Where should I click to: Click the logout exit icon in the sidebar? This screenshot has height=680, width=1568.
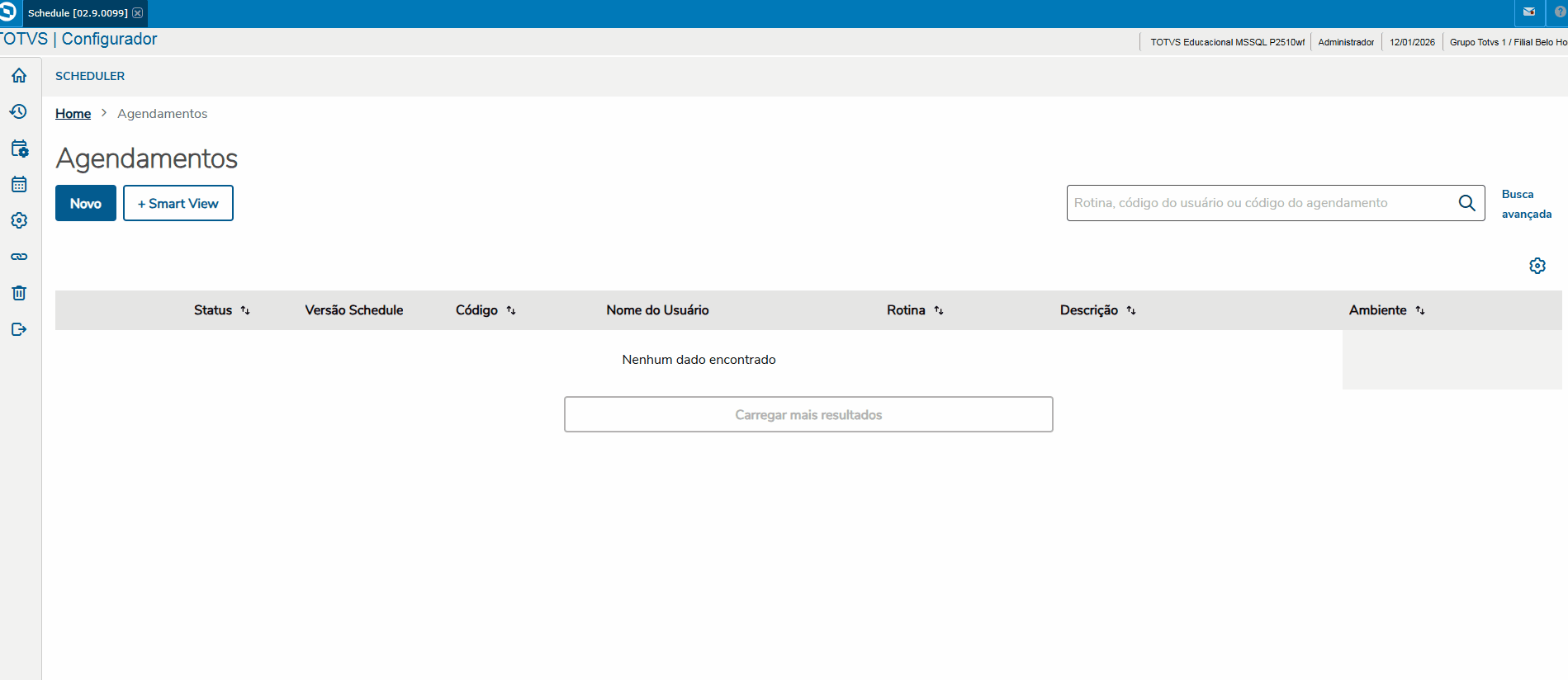tap(19, 329)
